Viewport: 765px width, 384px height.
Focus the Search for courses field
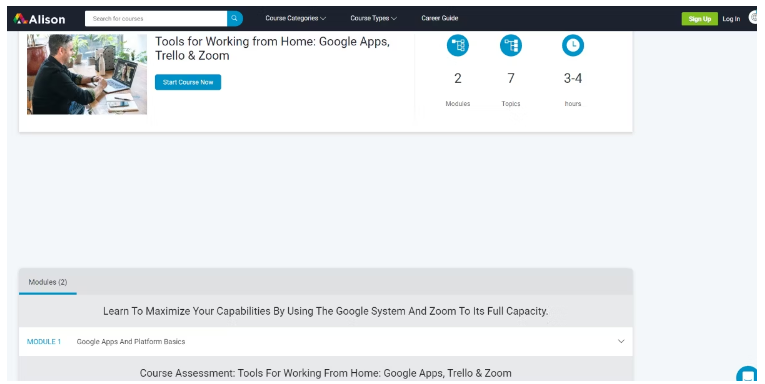point(156,19)
